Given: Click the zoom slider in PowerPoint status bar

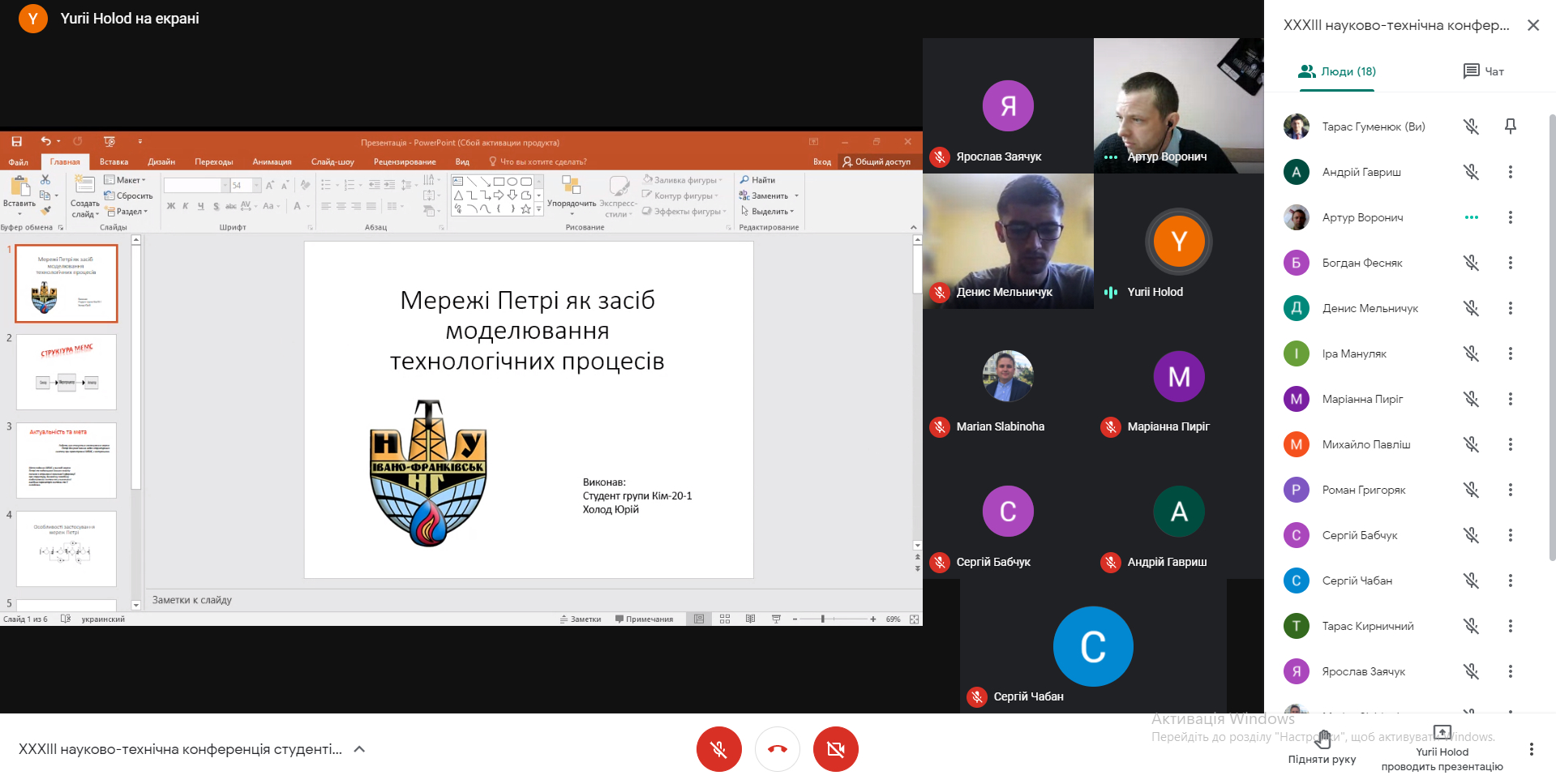Looking at the screenshot, I should 822,619.
